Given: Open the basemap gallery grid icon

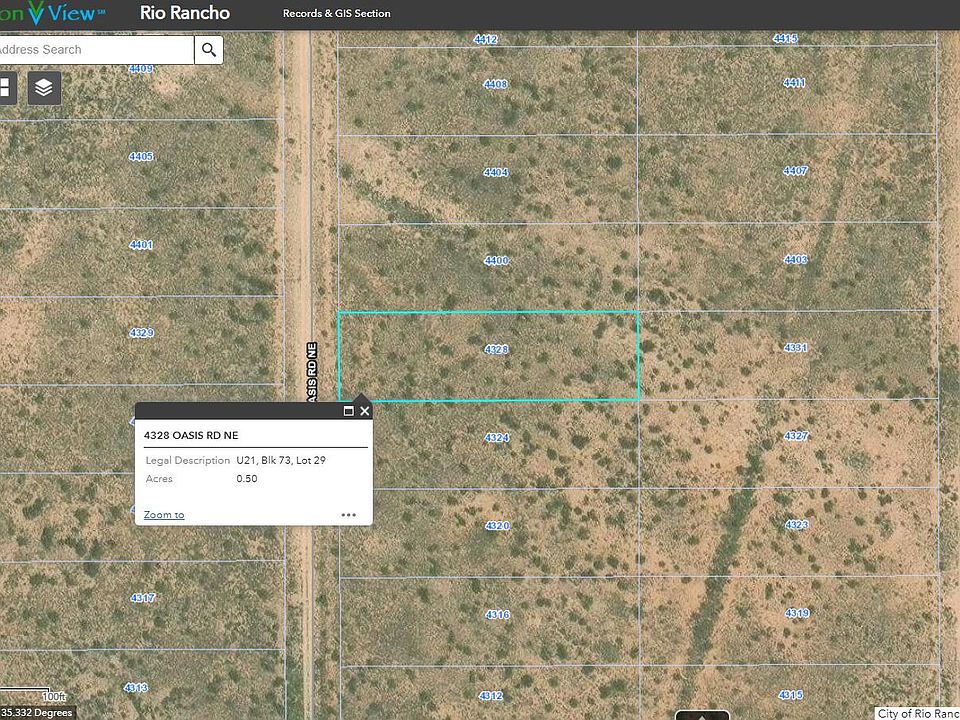Looking at the screenshot, I should pos(4,88).
